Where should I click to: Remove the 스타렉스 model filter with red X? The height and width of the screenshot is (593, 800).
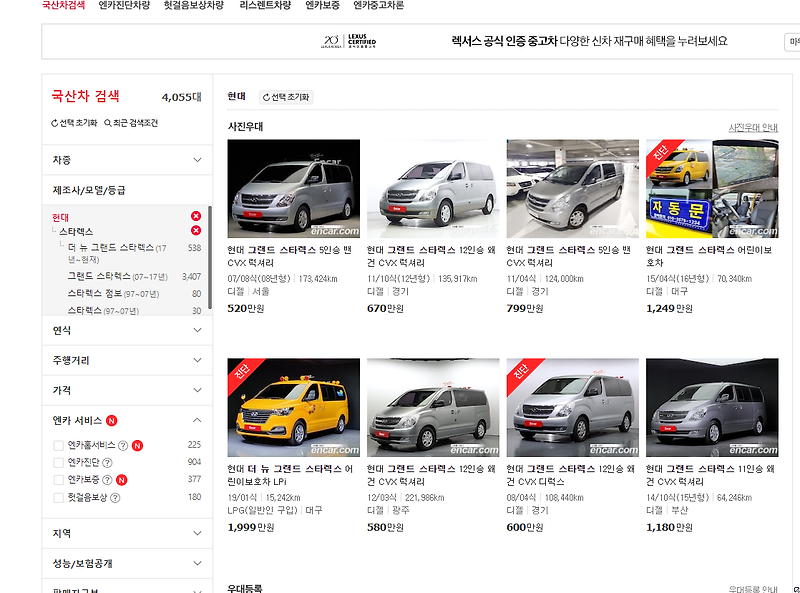(196, 230)
